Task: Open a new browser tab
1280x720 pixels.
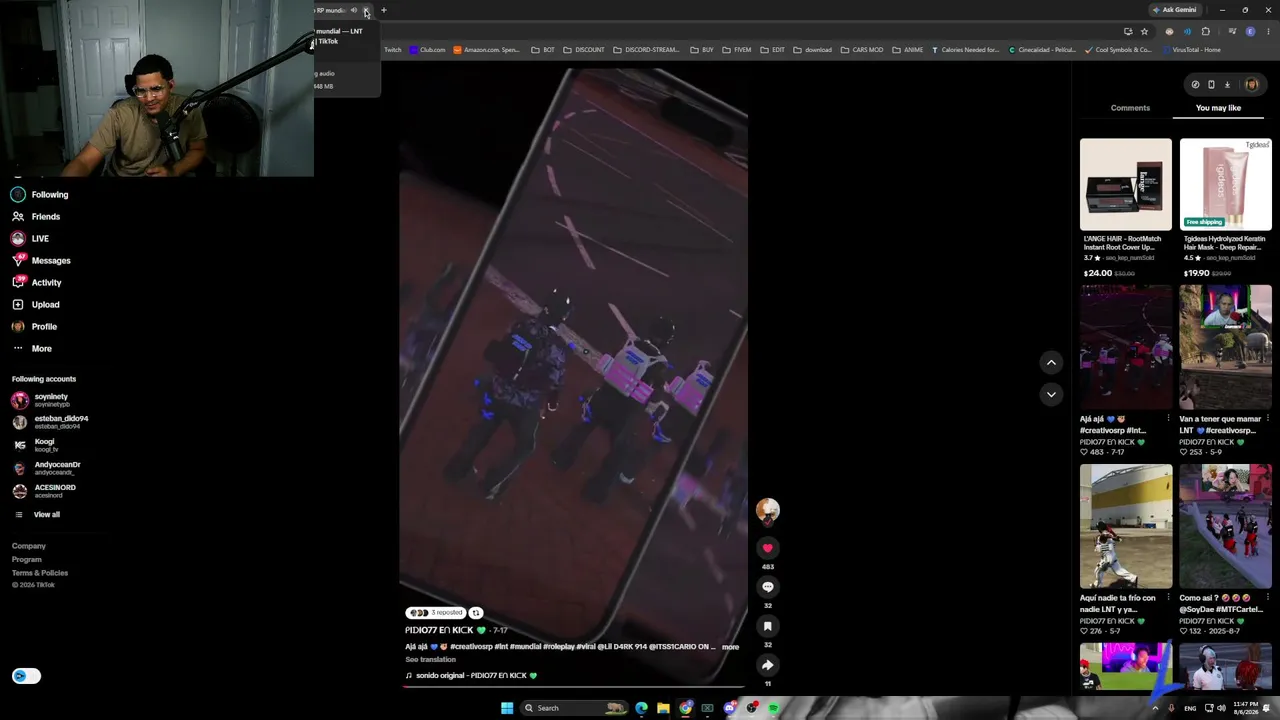Action: tap(383, 10)
